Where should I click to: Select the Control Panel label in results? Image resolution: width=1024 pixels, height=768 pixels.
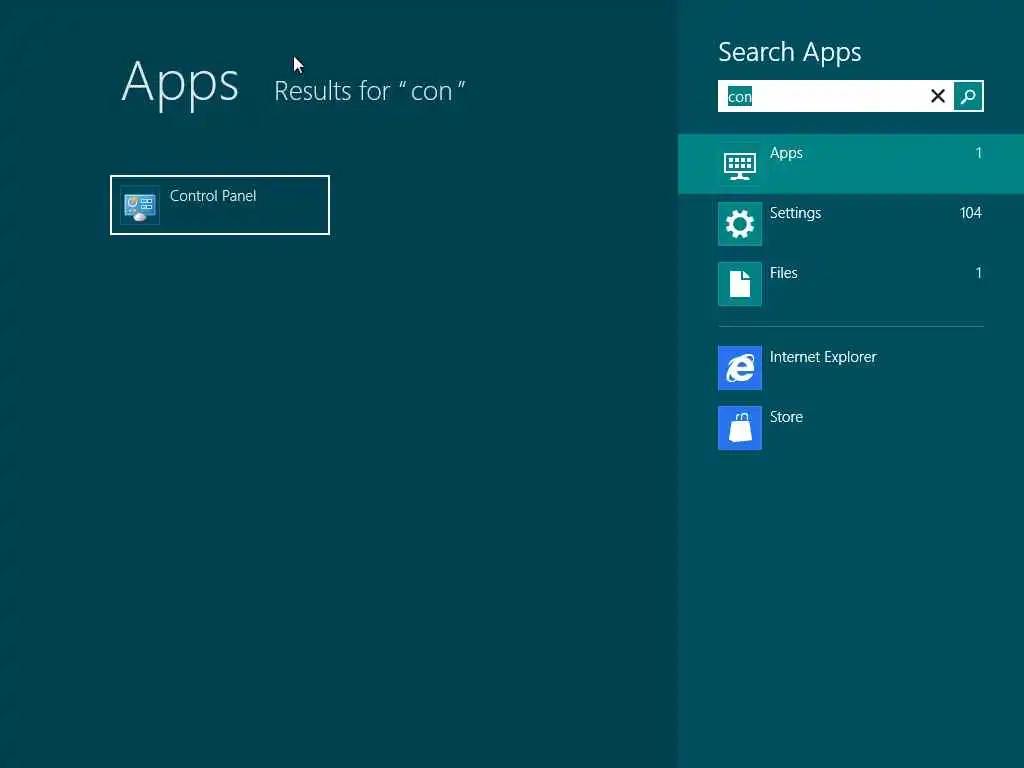coord(213,196)
